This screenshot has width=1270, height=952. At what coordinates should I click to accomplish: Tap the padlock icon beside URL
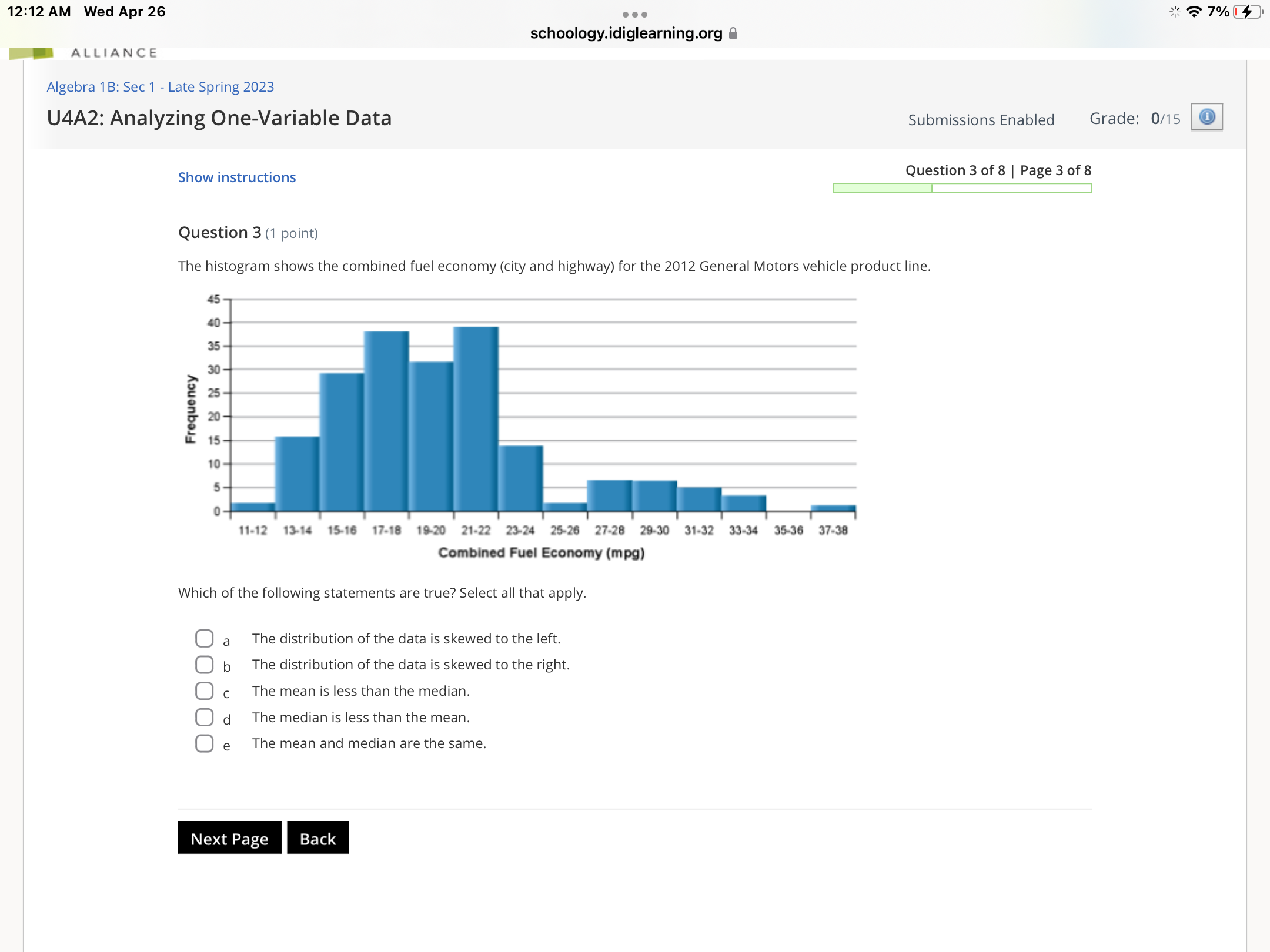tap(733, 33)
